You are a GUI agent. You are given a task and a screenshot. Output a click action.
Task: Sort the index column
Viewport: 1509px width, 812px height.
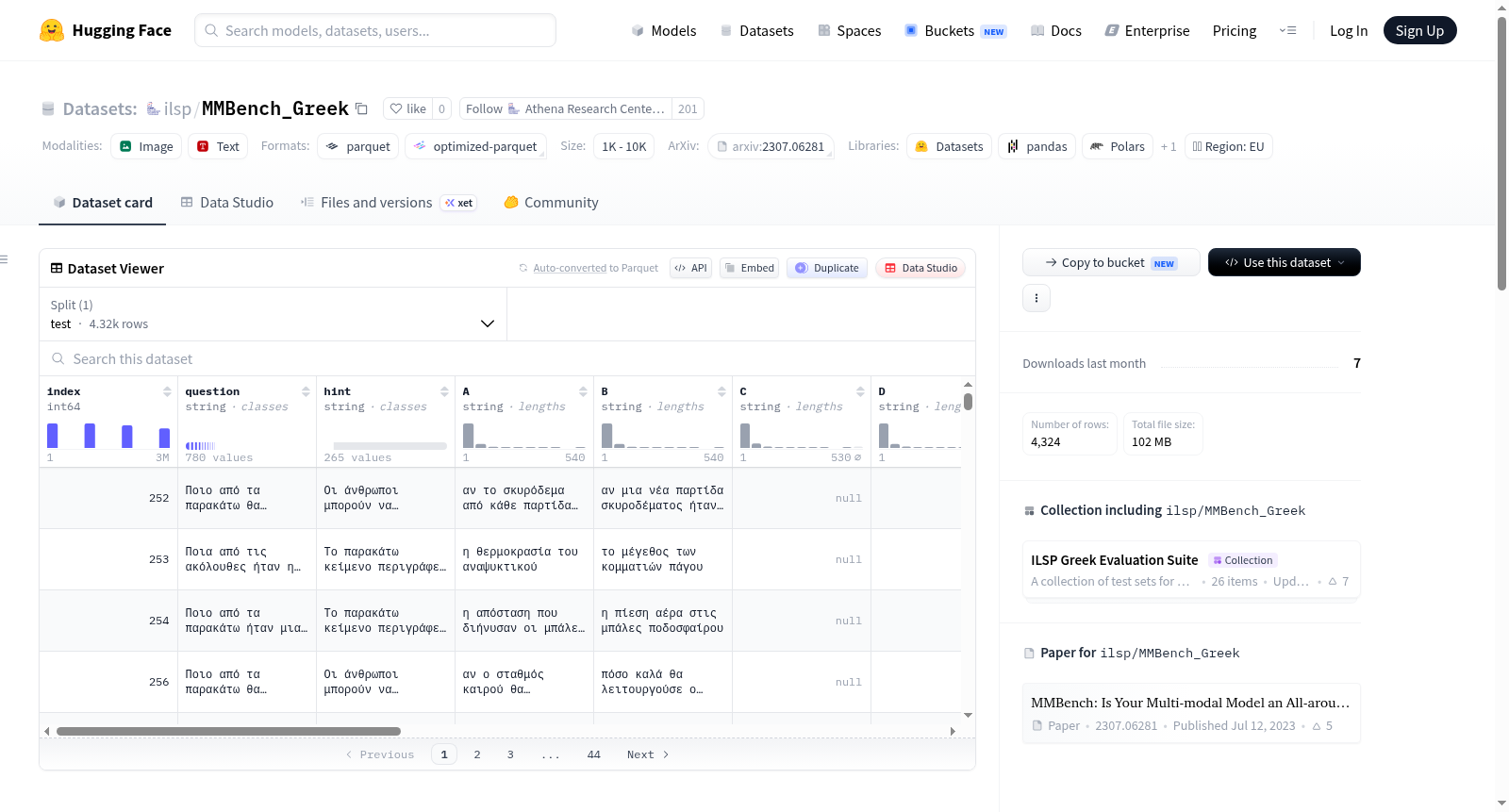click(167, 391)
